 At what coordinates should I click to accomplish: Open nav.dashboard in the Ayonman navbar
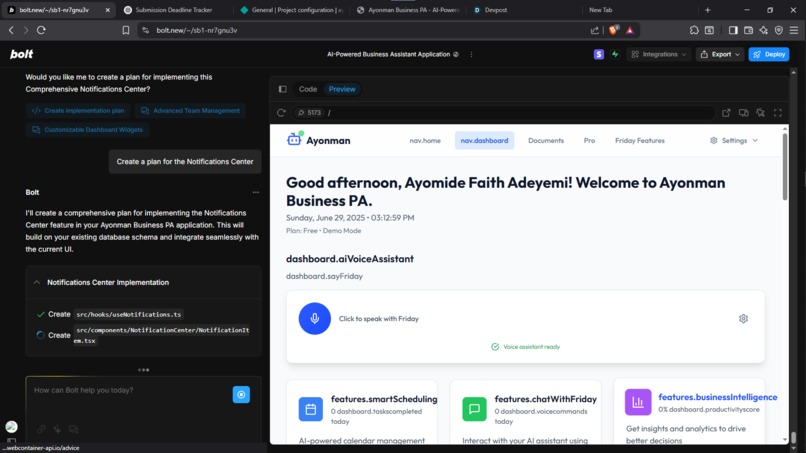point(484,140)
